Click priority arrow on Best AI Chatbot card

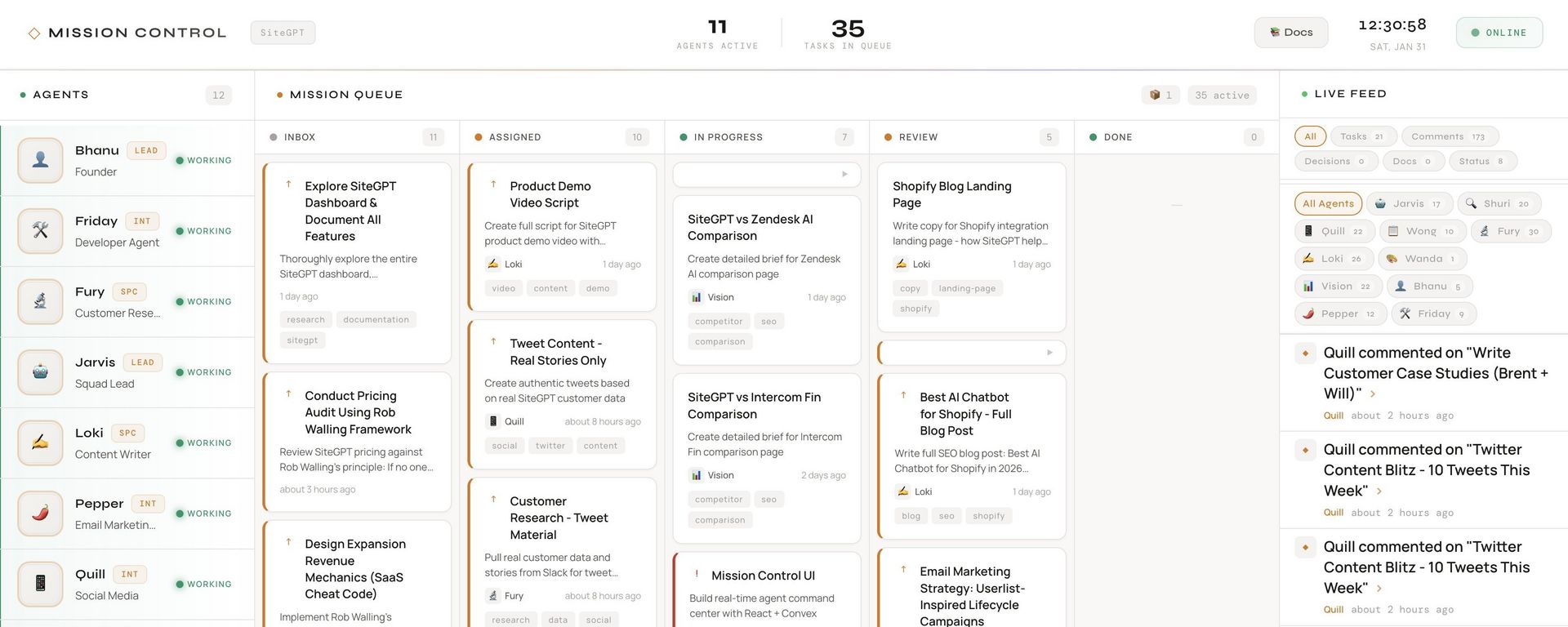coord(903,395)
